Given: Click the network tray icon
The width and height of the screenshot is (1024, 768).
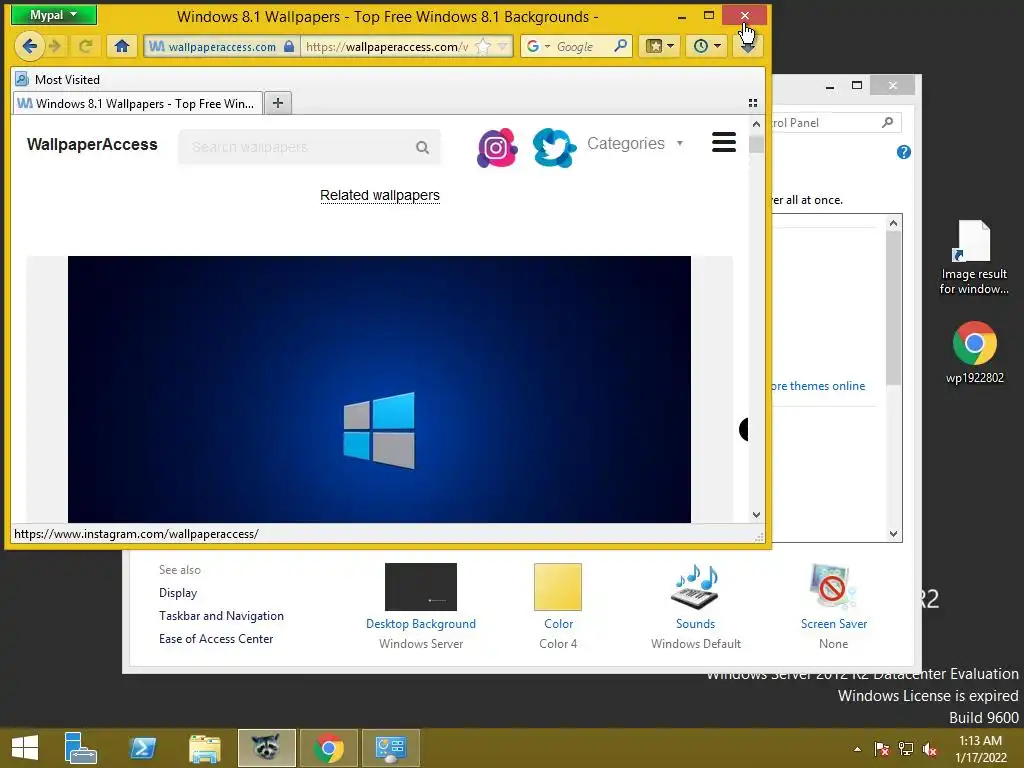Looking at the screenshot, I should (x=906, y=749).
